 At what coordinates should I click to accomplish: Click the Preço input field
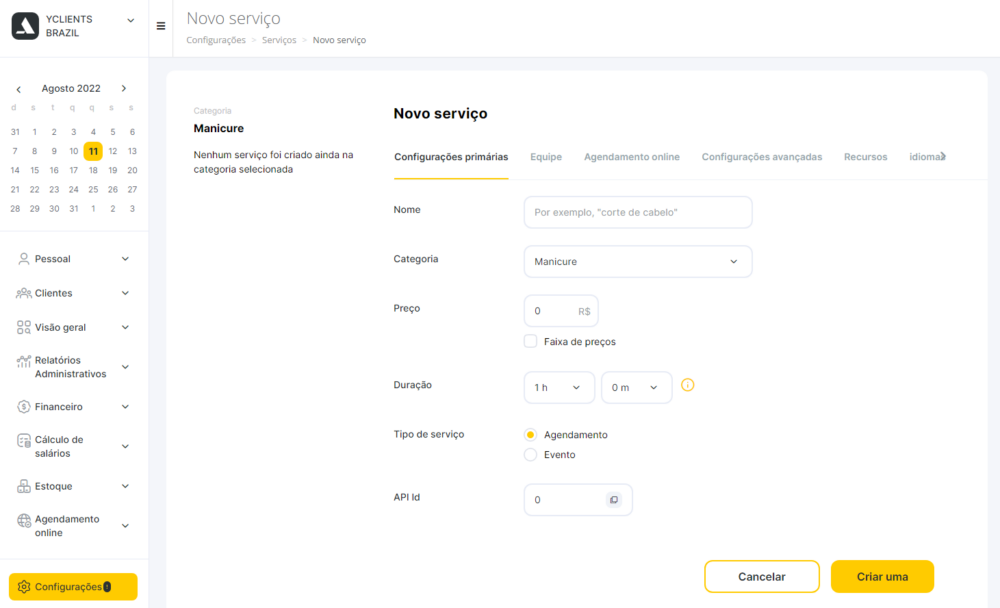tap(561, 311)
